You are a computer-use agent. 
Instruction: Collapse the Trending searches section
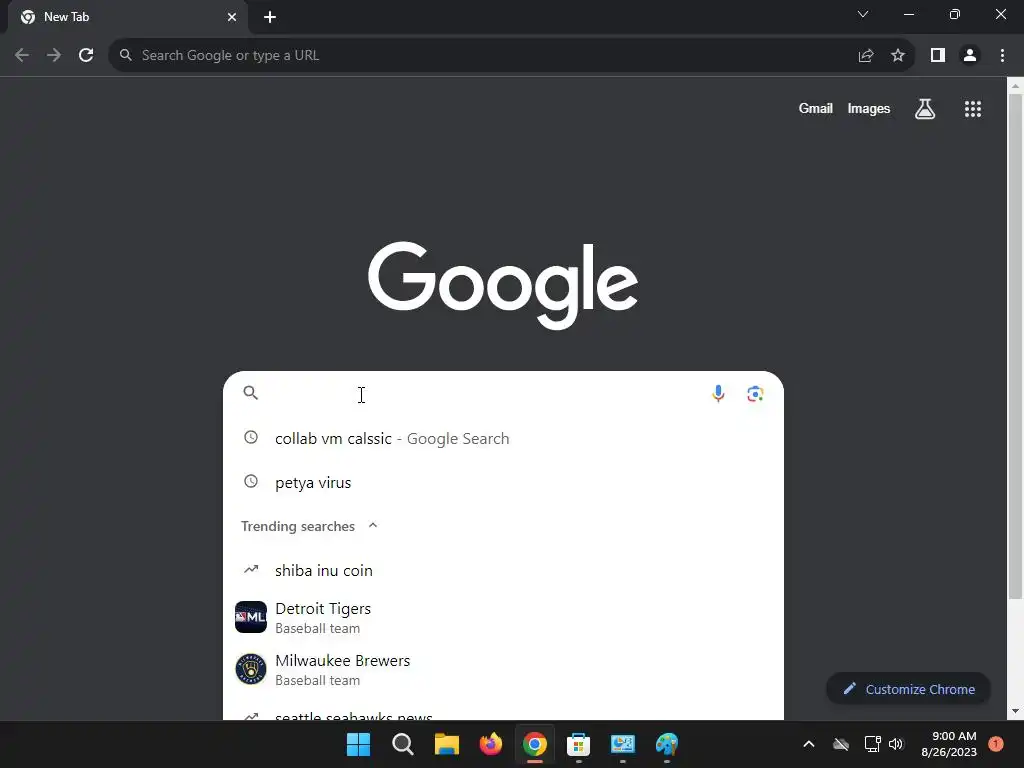[373, 526]
